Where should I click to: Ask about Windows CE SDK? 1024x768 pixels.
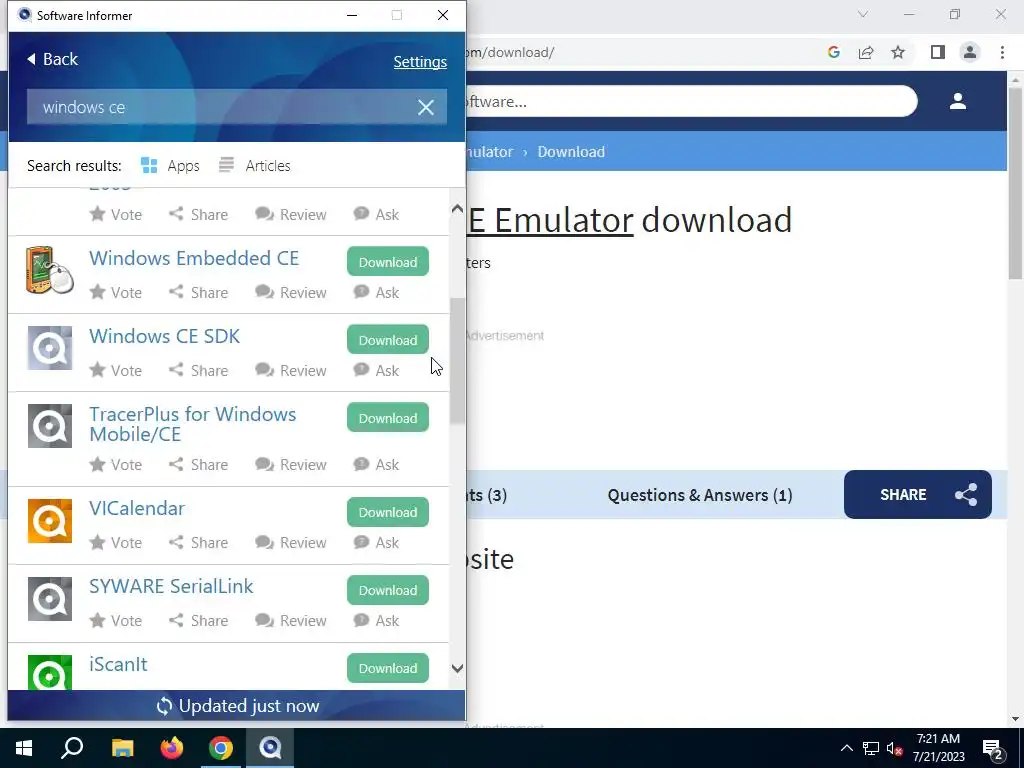[x=376, y=370]
